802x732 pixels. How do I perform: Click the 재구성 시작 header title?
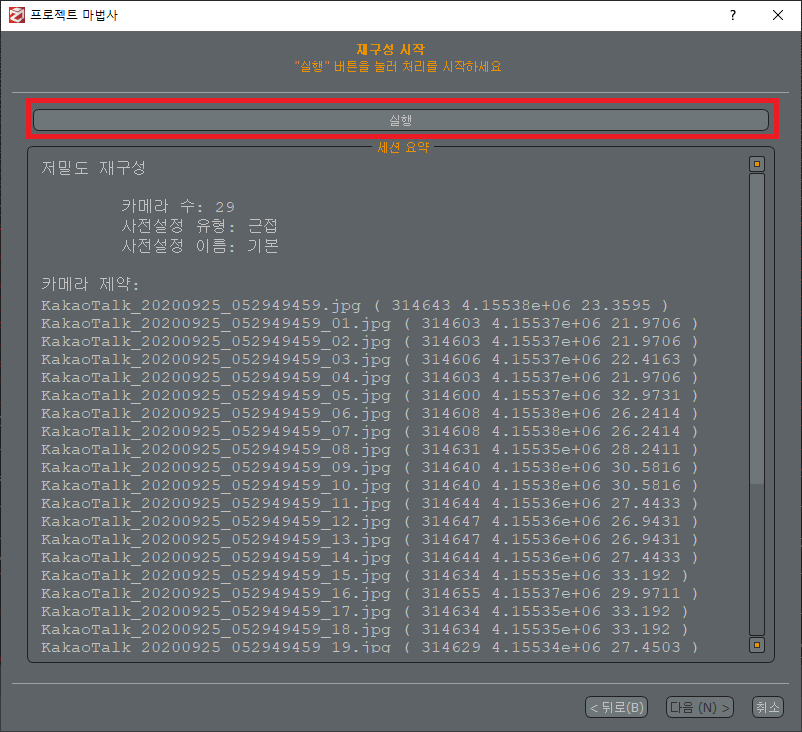[x=390, y=49]
